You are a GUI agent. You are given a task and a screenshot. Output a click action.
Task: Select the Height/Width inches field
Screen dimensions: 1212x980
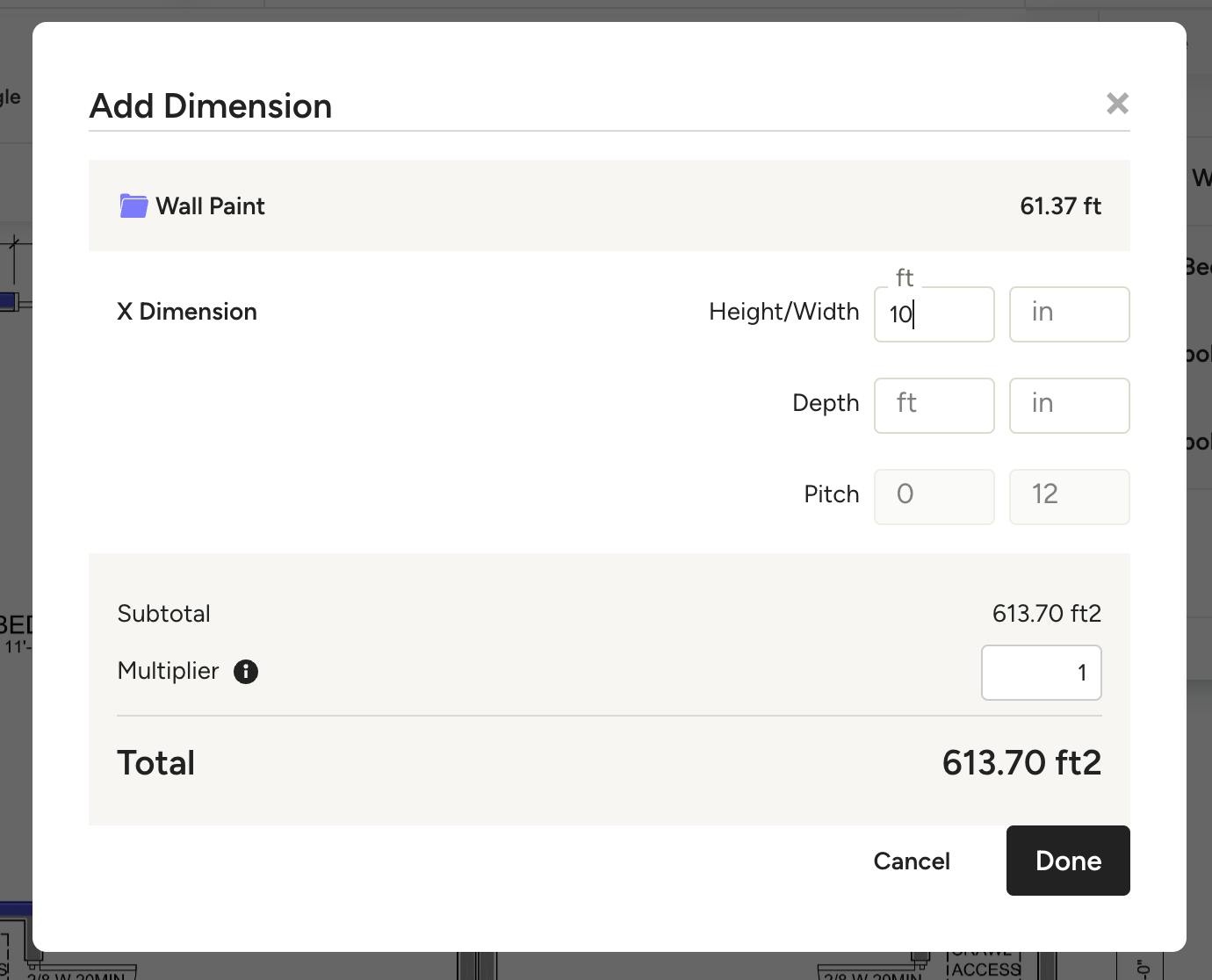1069,314
